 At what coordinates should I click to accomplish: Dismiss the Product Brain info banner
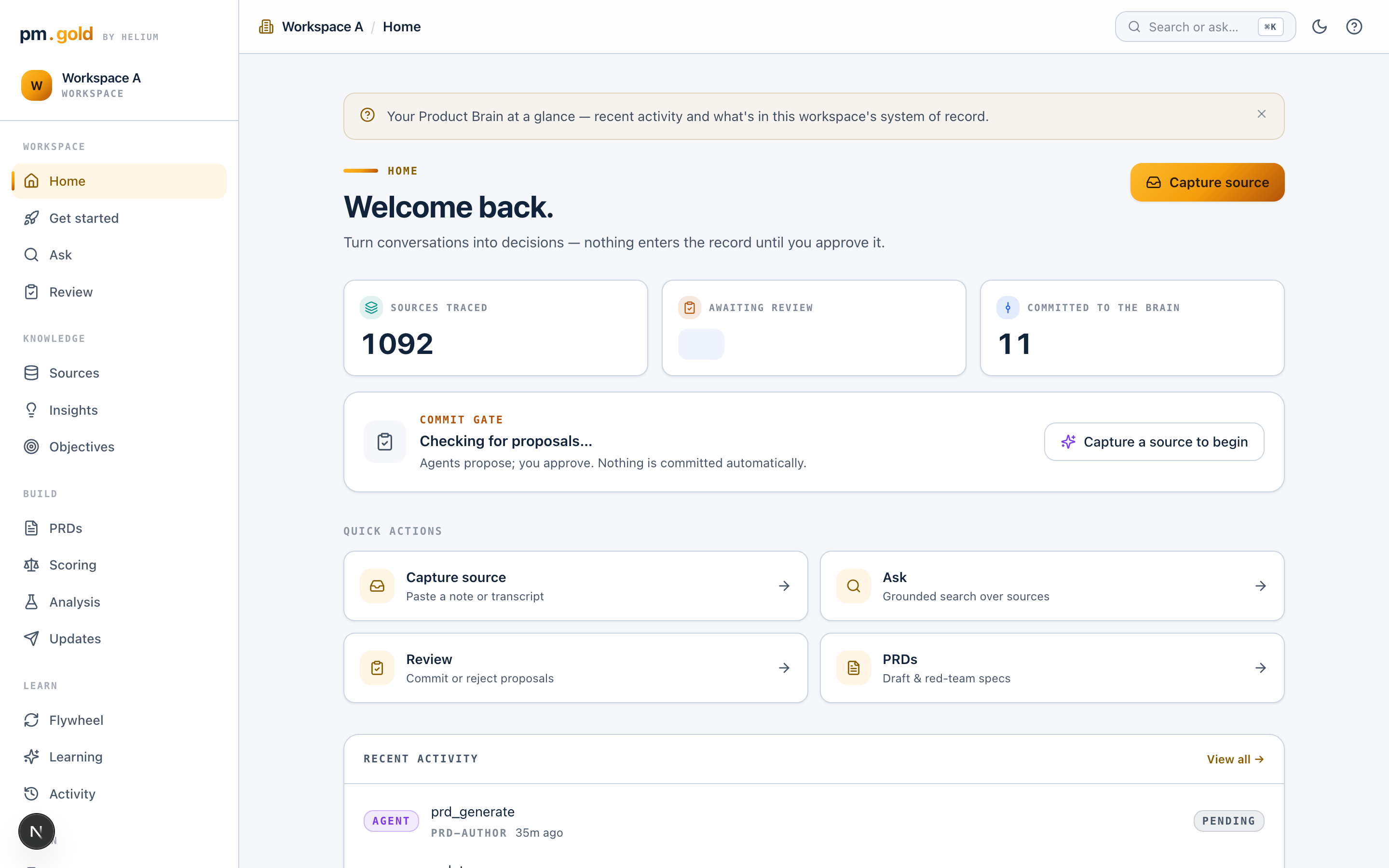[x=1261, y=114]
